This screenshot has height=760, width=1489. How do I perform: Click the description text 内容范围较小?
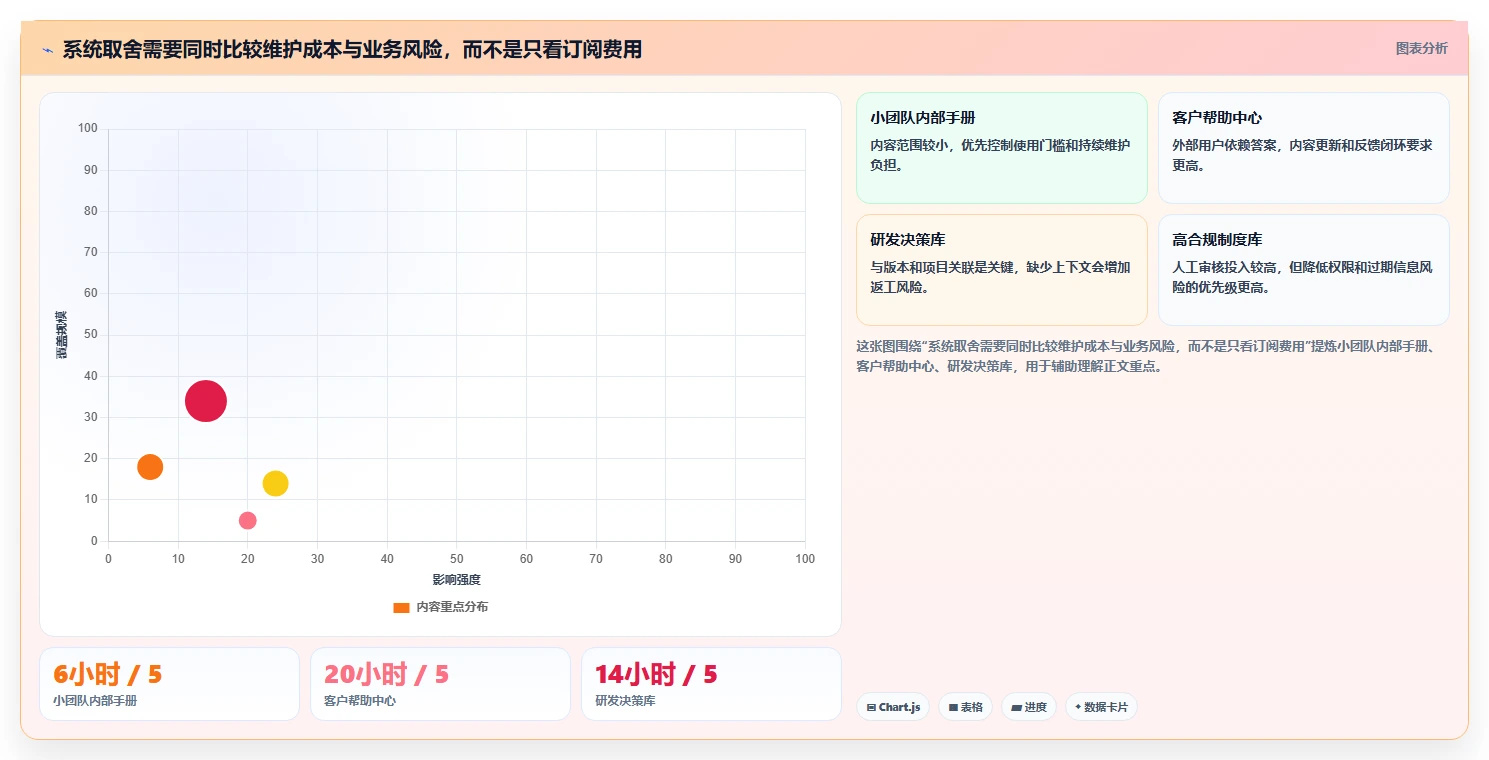1001,155
